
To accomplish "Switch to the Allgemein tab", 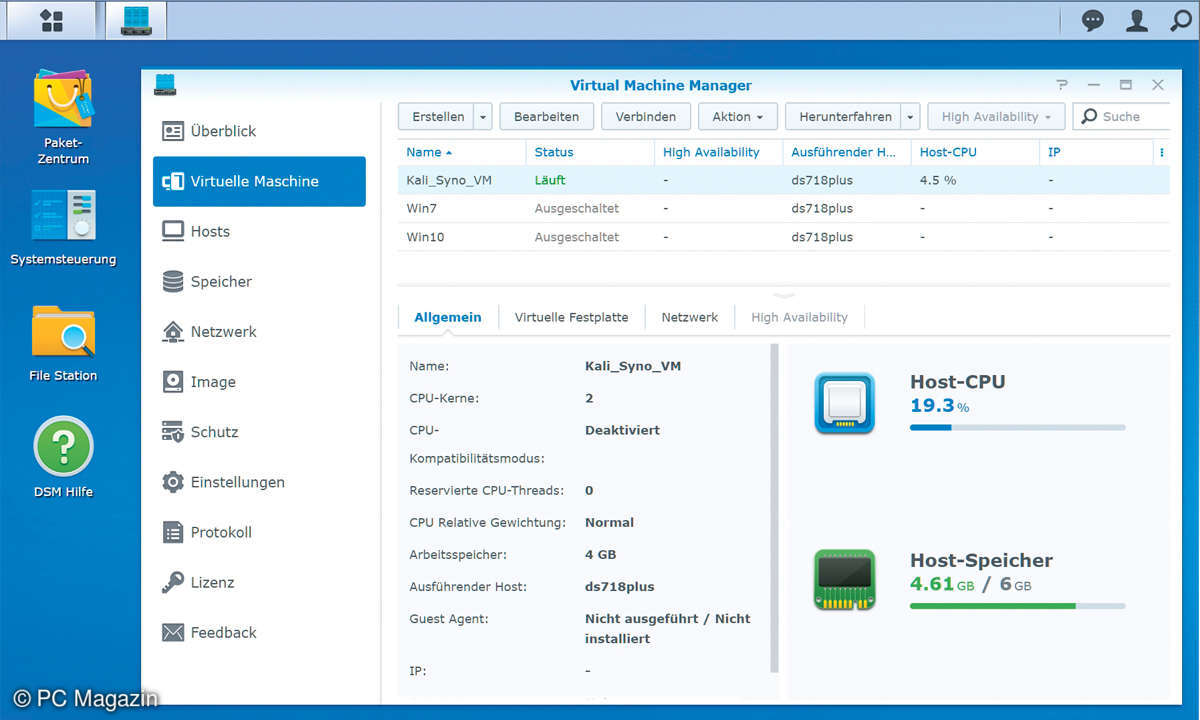I will click(447, 317).
